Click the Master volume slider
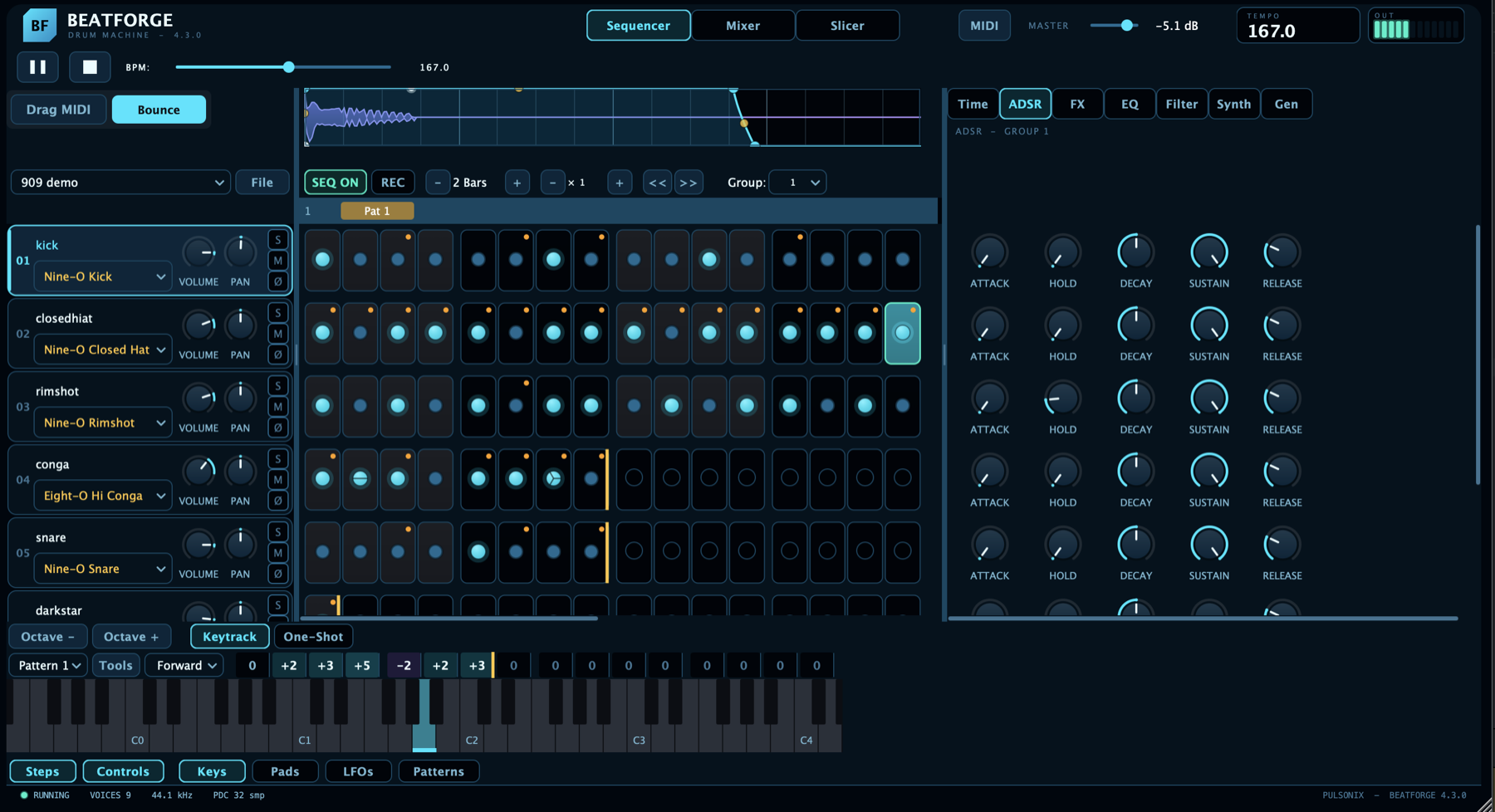The height and width of the screenshot is (812, 1495). [1113, 26]
